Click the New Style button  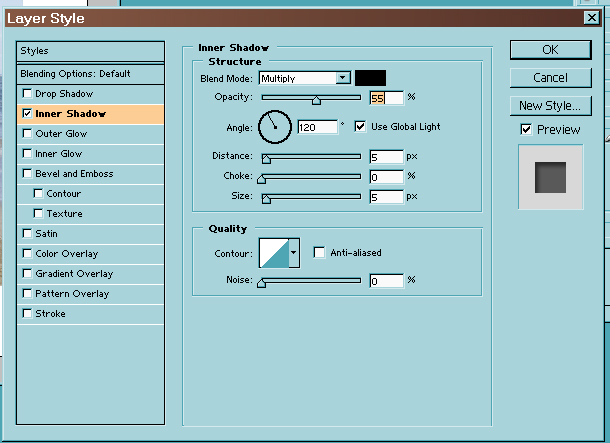pos(550,106)
